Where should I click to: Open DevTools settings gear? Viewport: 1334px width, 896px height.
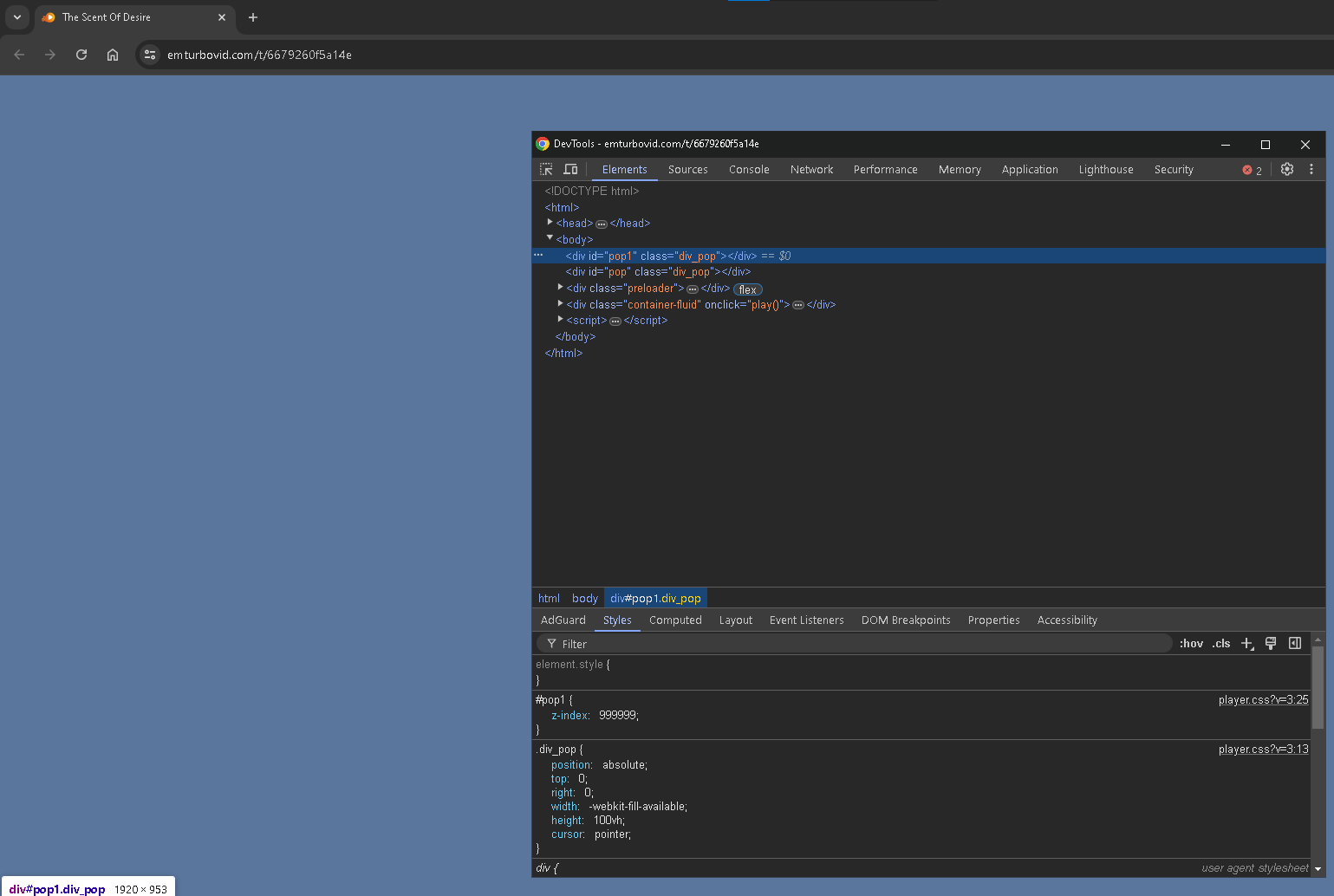click(x=1287, y=169)
